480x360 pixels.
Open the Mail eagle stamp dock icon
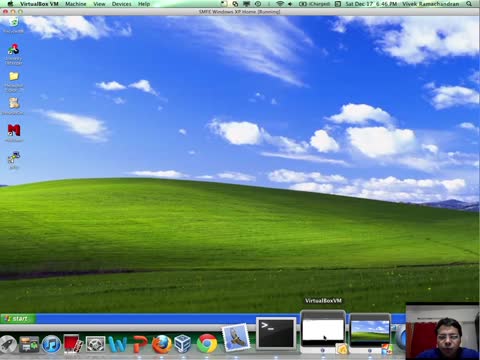(x=236, y=337)
